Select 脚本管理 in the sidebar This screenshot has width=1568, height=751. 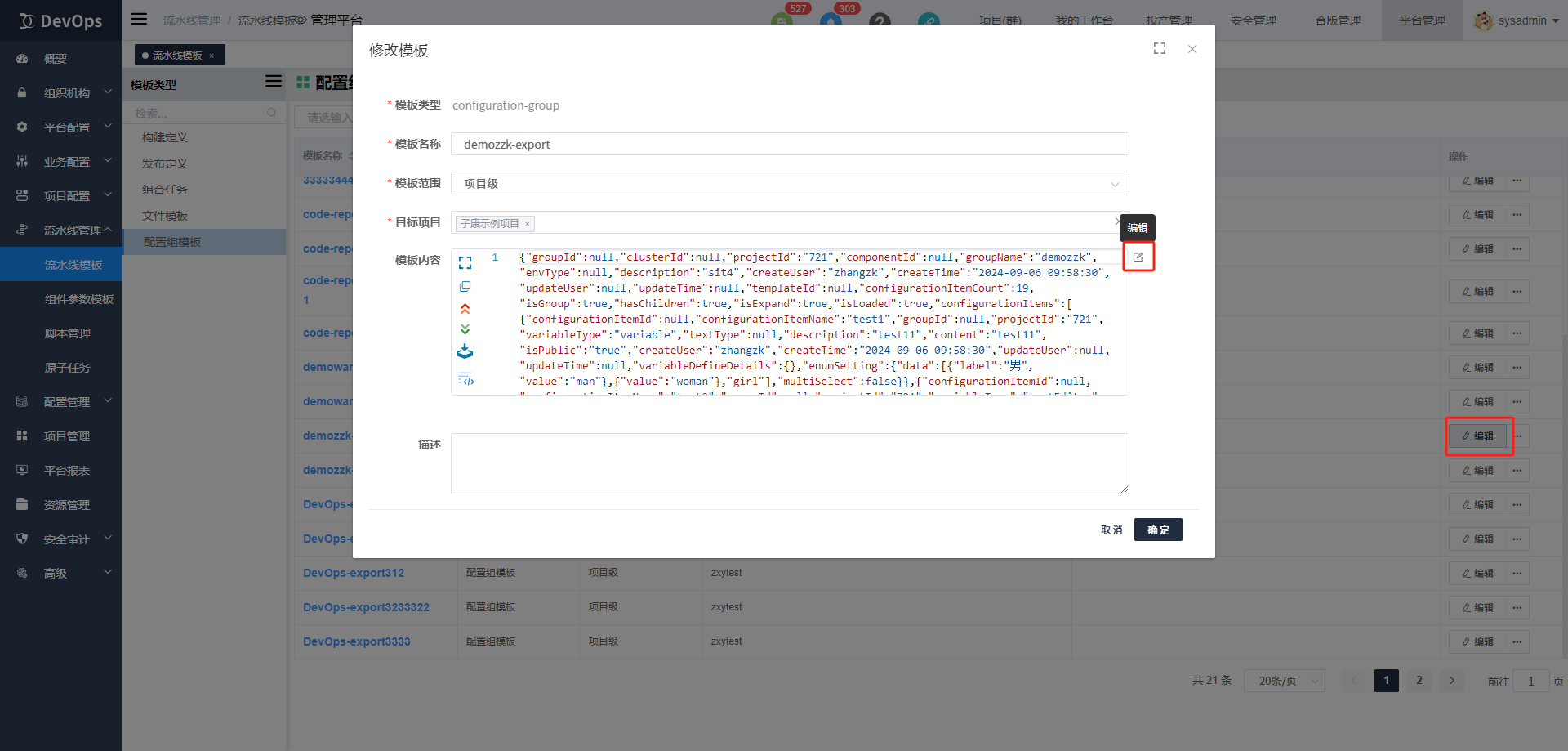coord(61,333)
